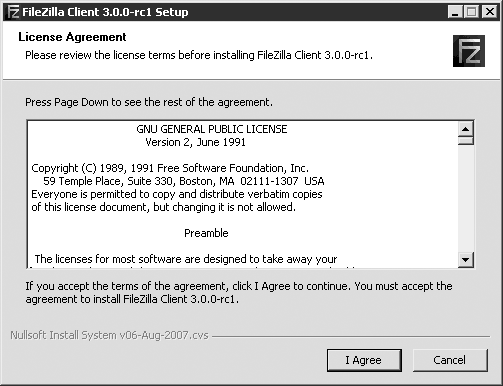Close the FileZilla Setup window
503x386 pixels.
tap(490, 12)
